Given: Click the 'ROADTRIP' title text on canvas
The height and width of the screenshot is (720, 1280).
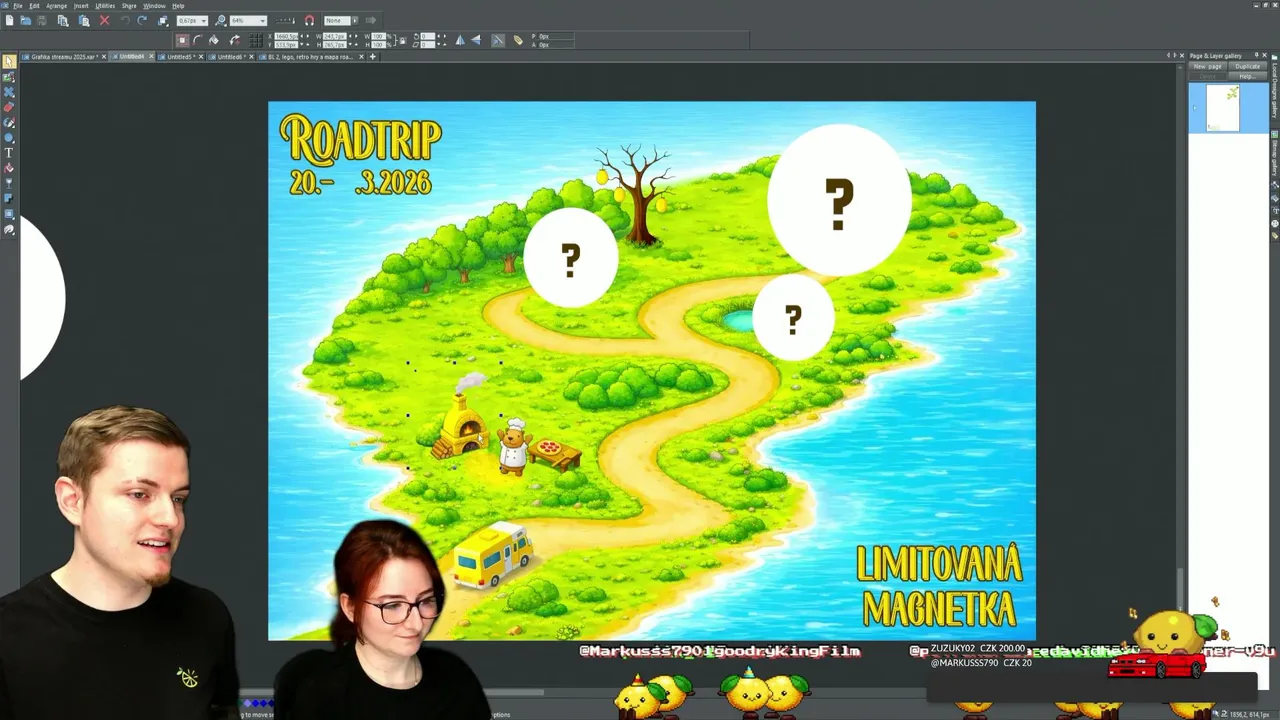Looking at the screenshot, I should click(x=360, y=139).
